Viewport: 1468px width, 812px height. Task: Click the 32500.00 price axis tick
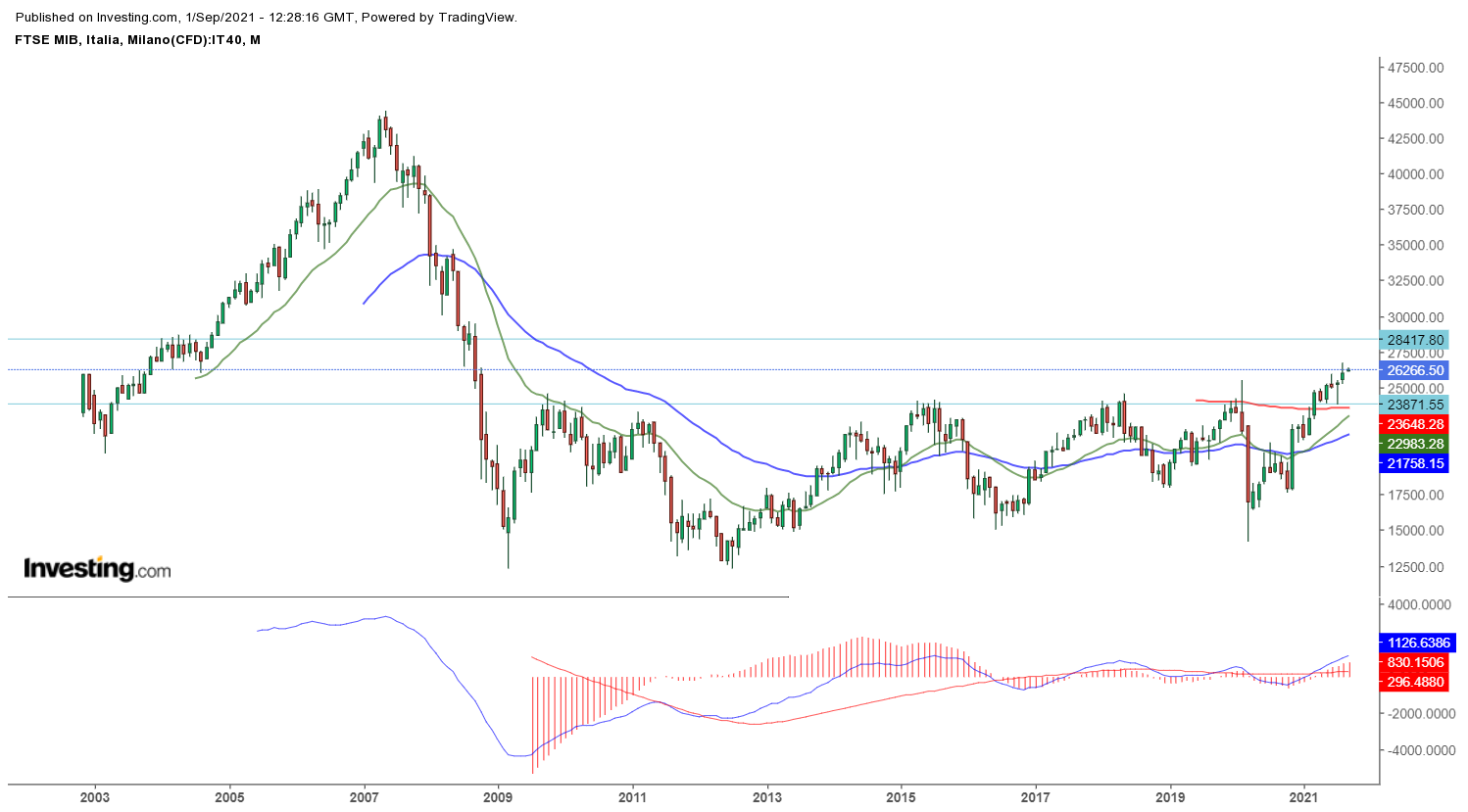coord(1415,280)
